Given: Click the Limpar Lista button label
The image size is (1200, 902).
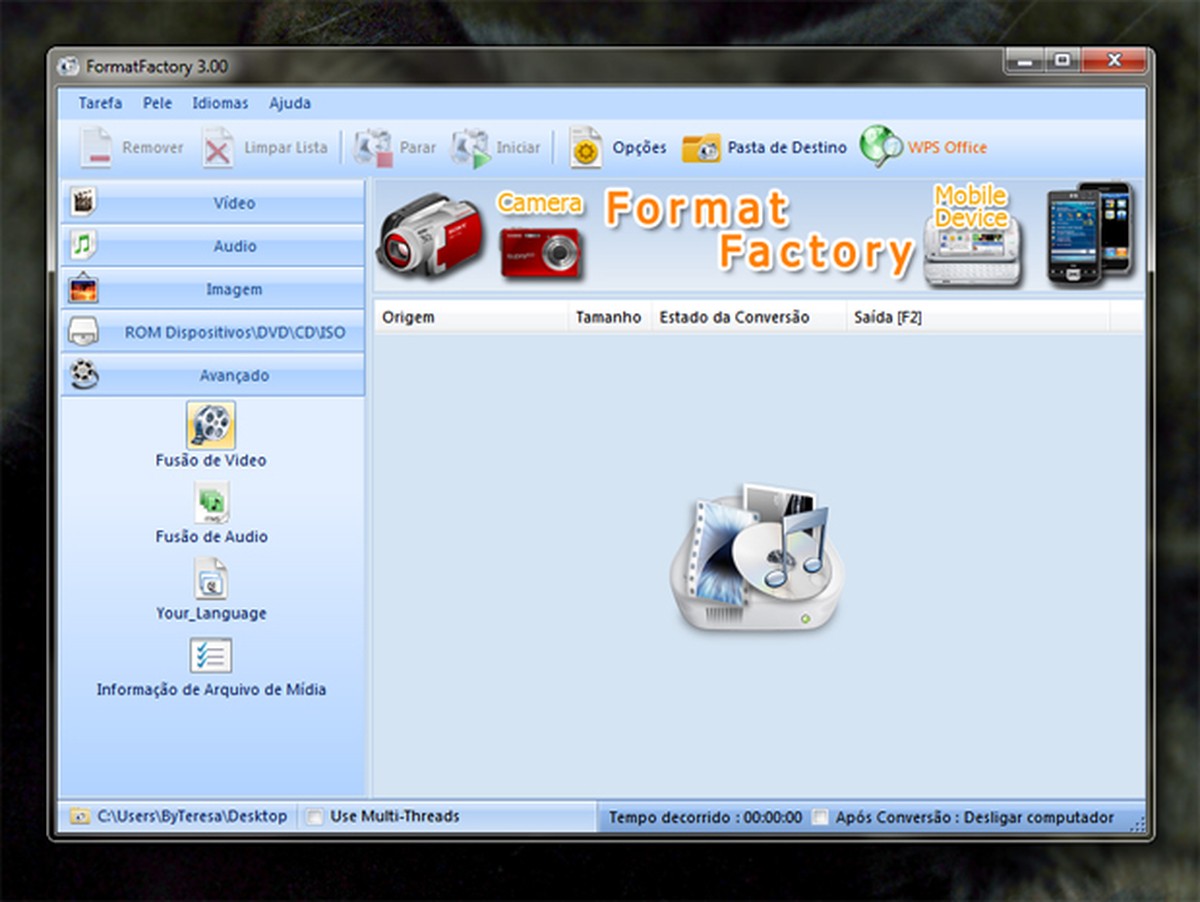Looking at the screenshot, I should pyautogui.click(x=286, y=147).
